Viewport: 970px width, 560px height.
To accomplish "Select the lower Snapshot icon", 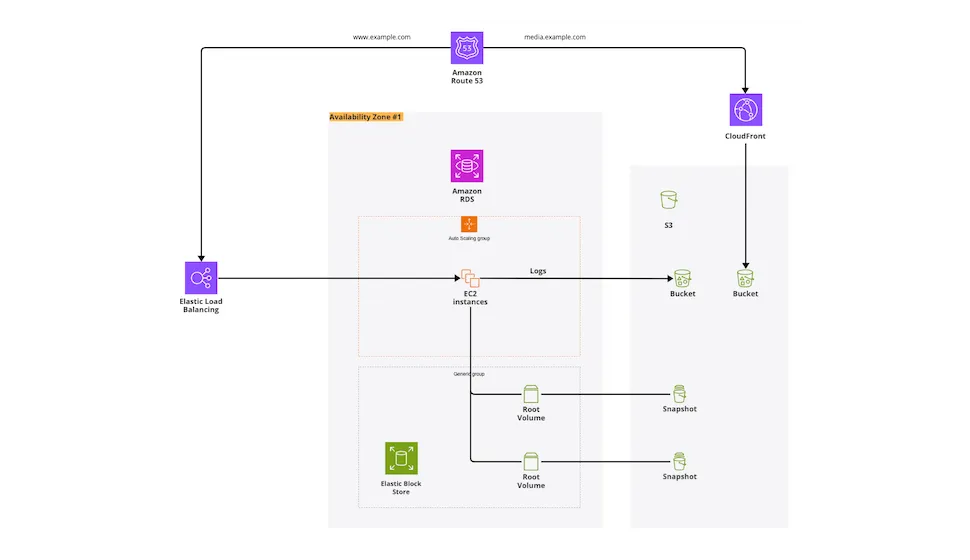I will (x=680, y=461).
